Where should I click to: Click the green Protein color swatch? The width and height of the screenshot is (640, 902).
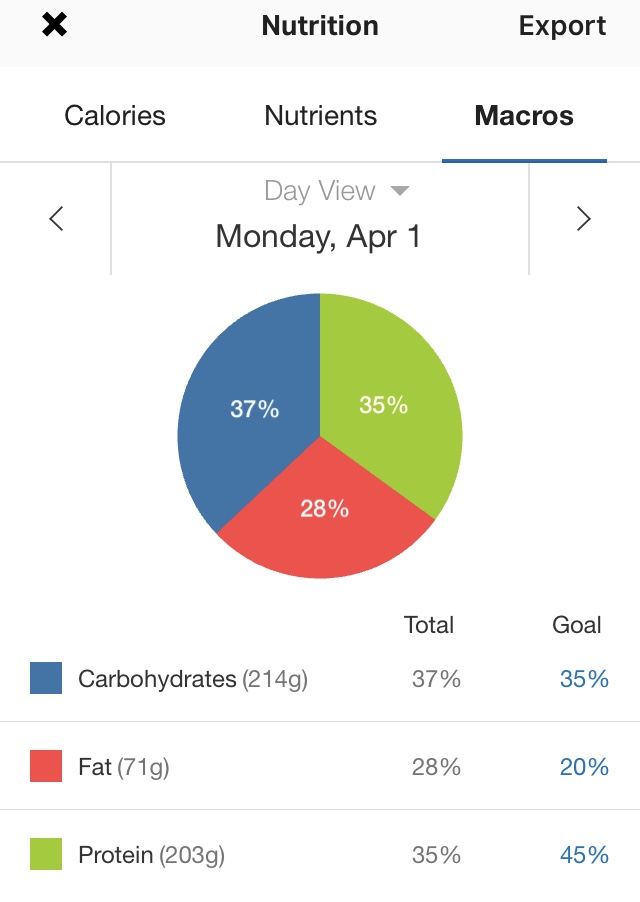(x=46, y=855)
